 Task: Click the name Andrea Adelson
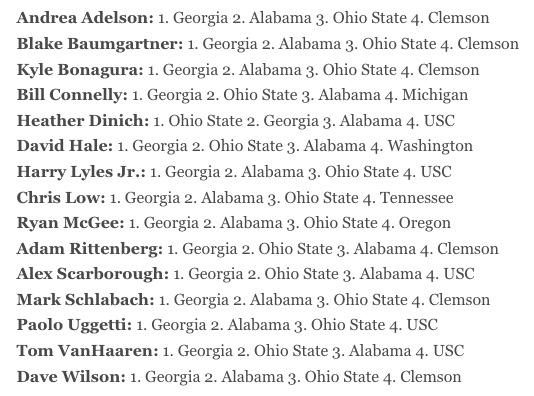point(85,18)
